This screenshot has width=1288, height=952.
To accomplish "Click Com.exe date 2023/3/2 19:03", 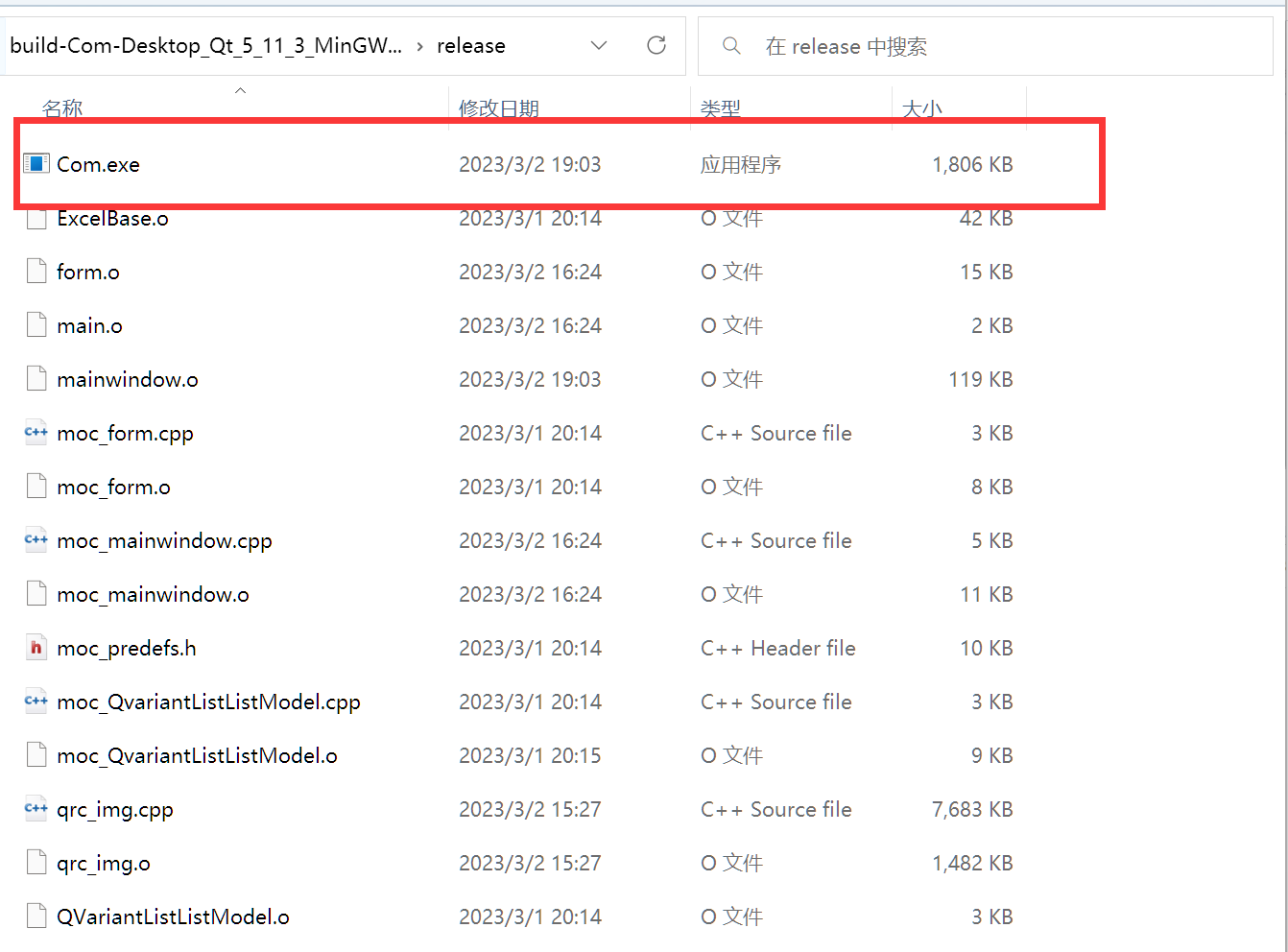I will 530,164.
